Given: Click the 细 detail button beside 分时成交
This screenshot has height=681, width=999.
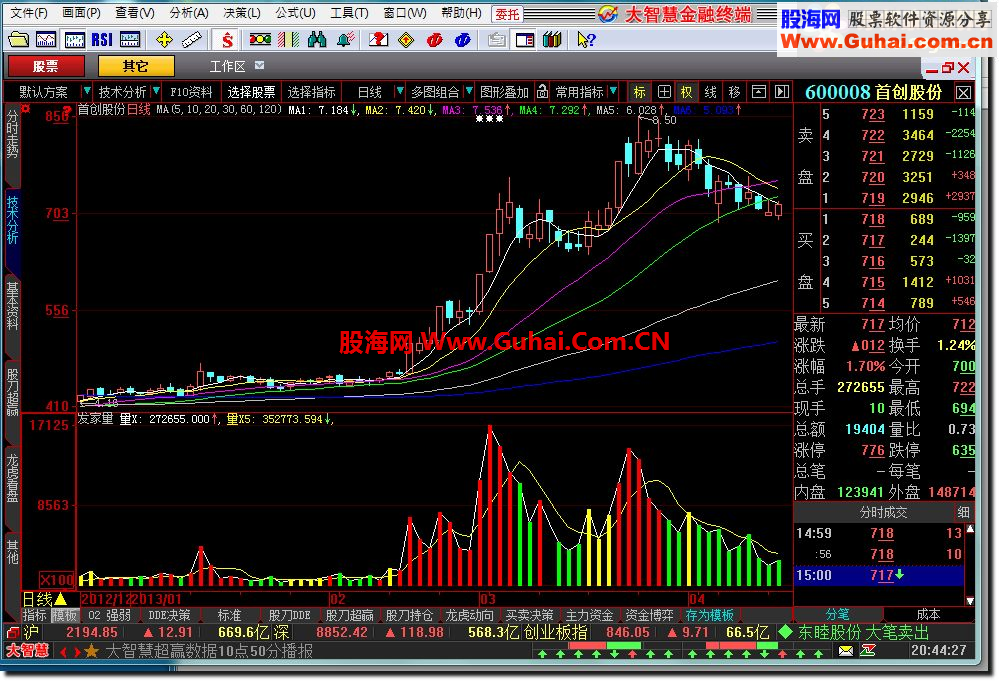Looking at the screenshot, I should 963,512.
